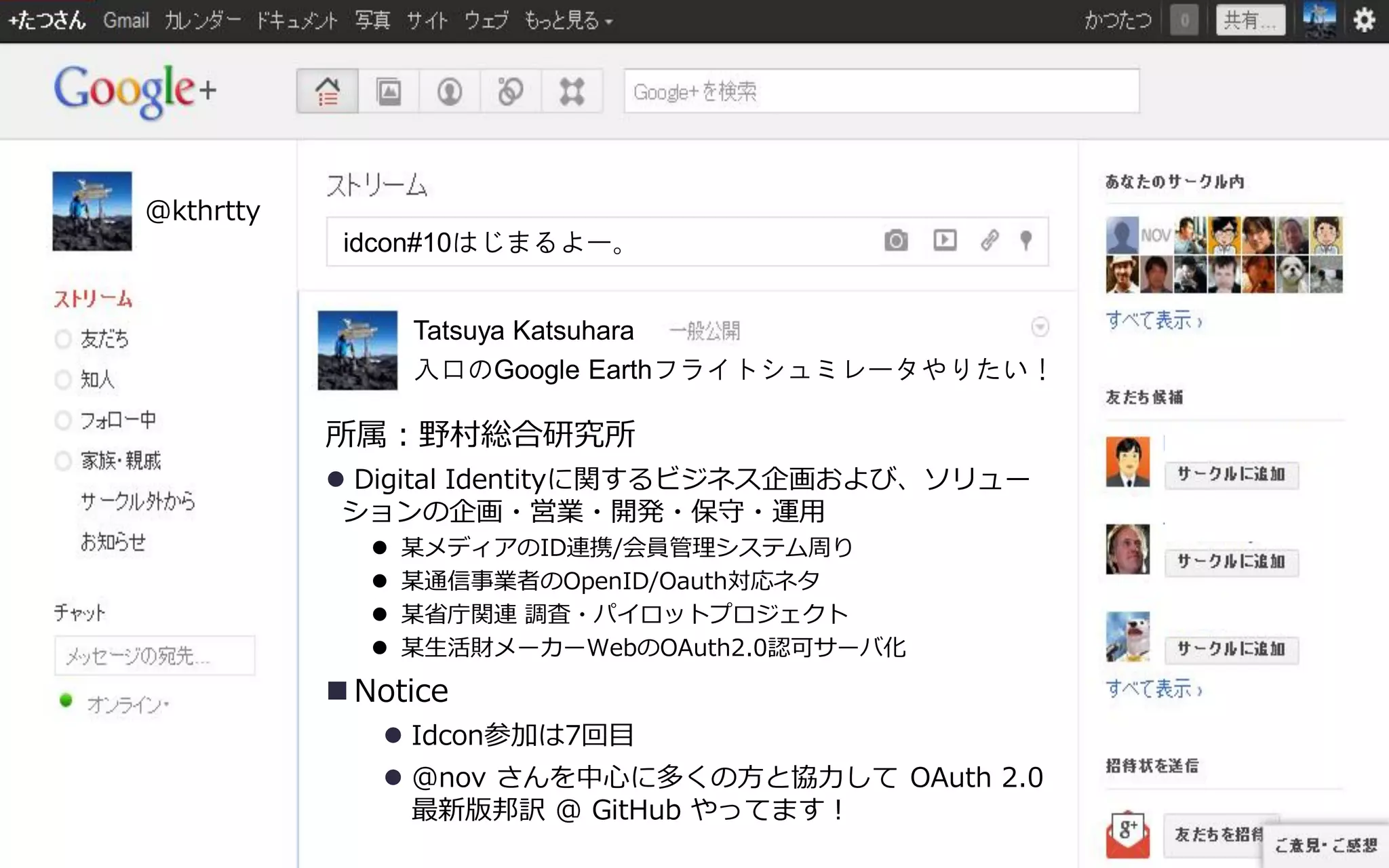Image resolution: width=1389 pixels, height=868 pixels.
Task: Focus the Google+を検索 search field
Action: point(882,91)
